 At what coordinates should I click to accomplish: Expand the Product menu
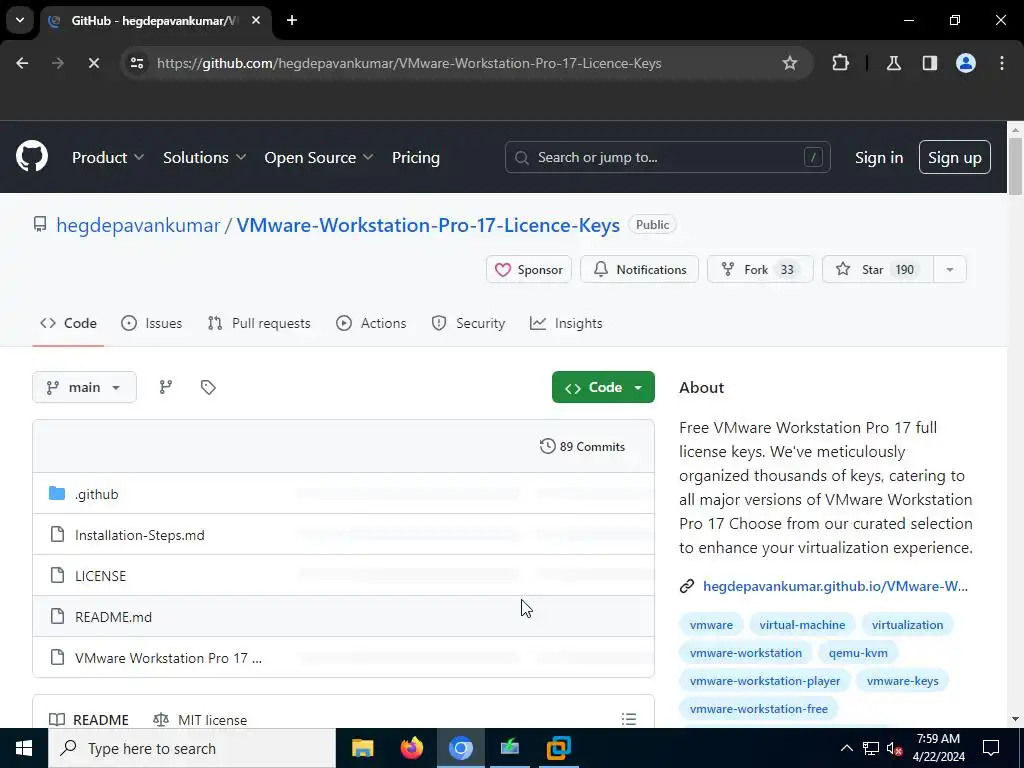click(108, 157)
